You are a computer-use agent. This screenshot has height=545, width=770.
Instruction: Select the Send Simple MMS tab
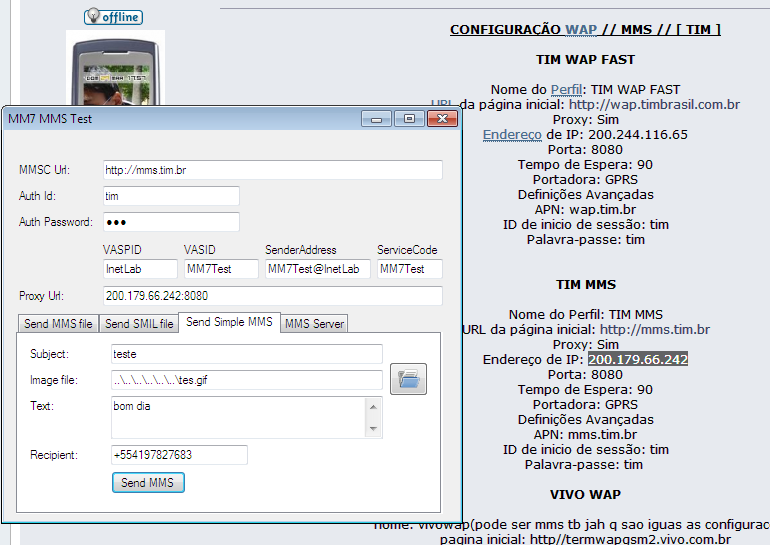[x=229, y=322]
